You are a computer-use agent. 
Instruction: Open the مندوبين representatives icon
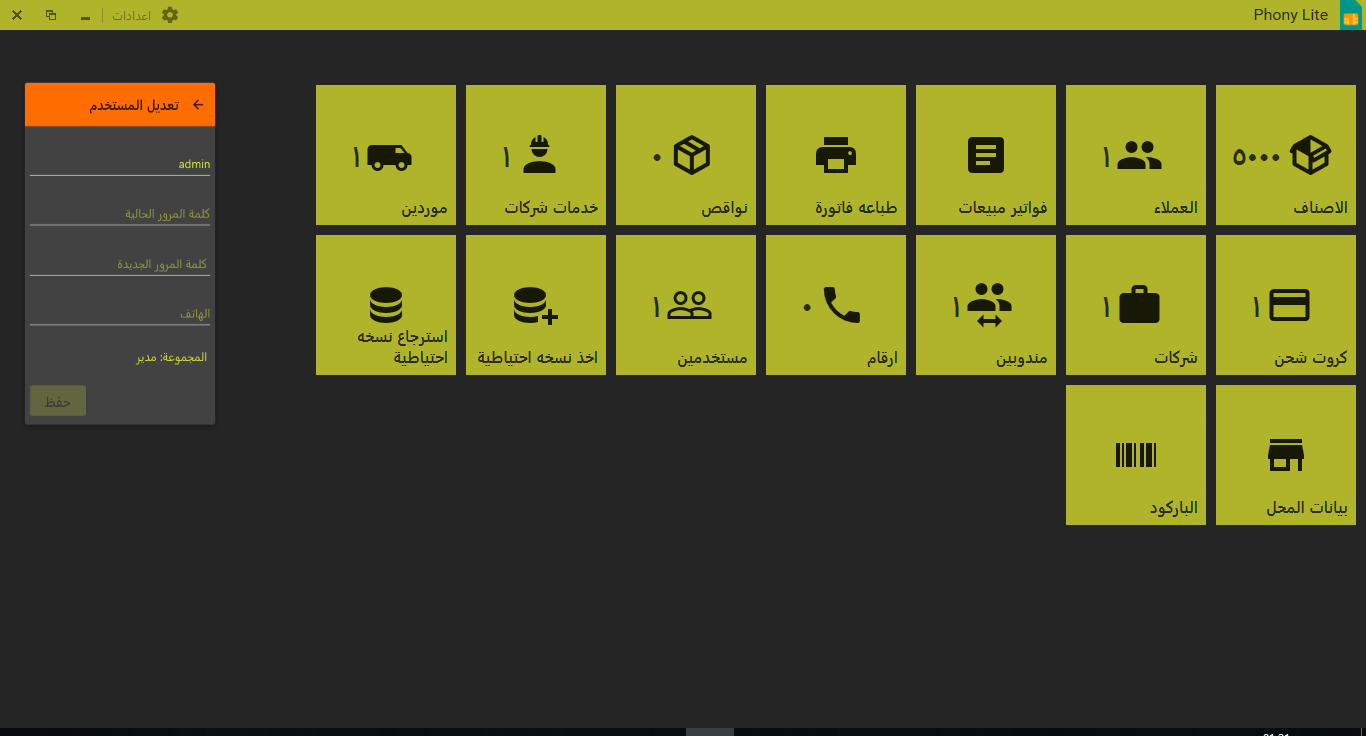[x=990, y=305]
